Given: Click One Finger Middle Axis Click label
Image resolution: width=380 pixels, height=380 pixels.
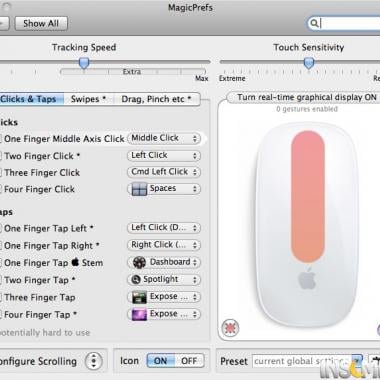Looking at the screenshot, I should coord(64,139).
